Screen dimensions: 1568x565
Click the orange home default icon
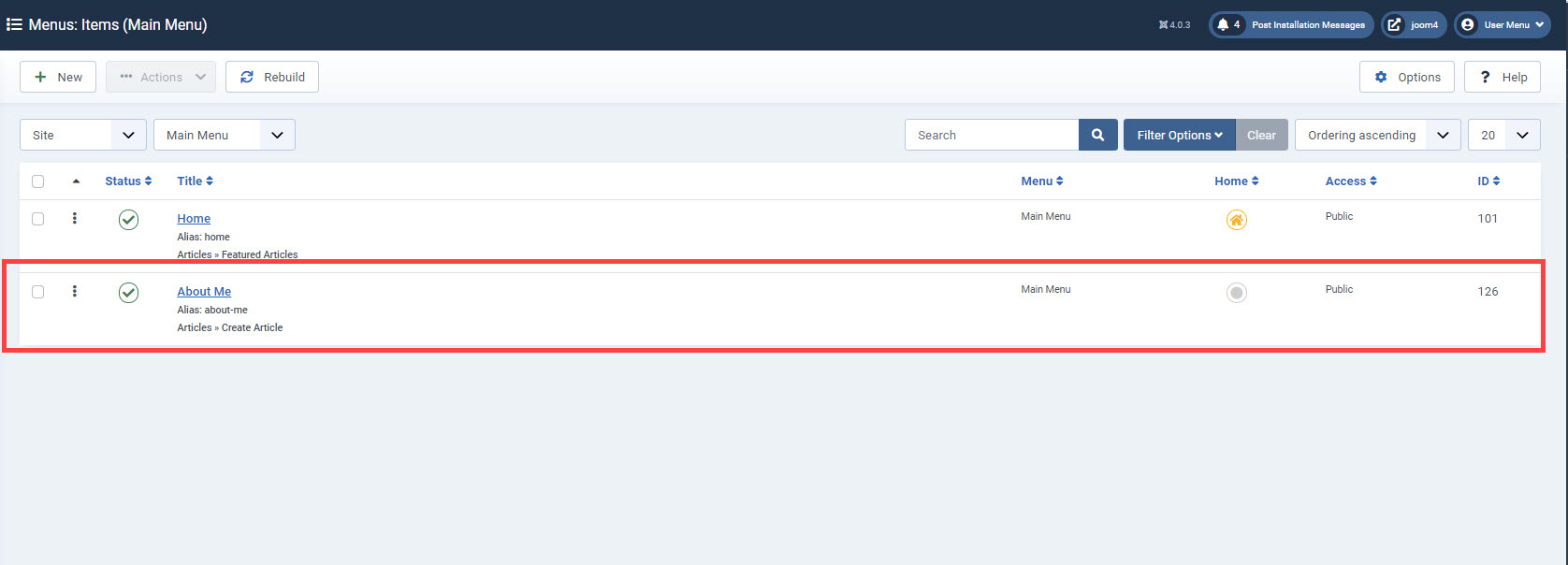click(1236, 220)
